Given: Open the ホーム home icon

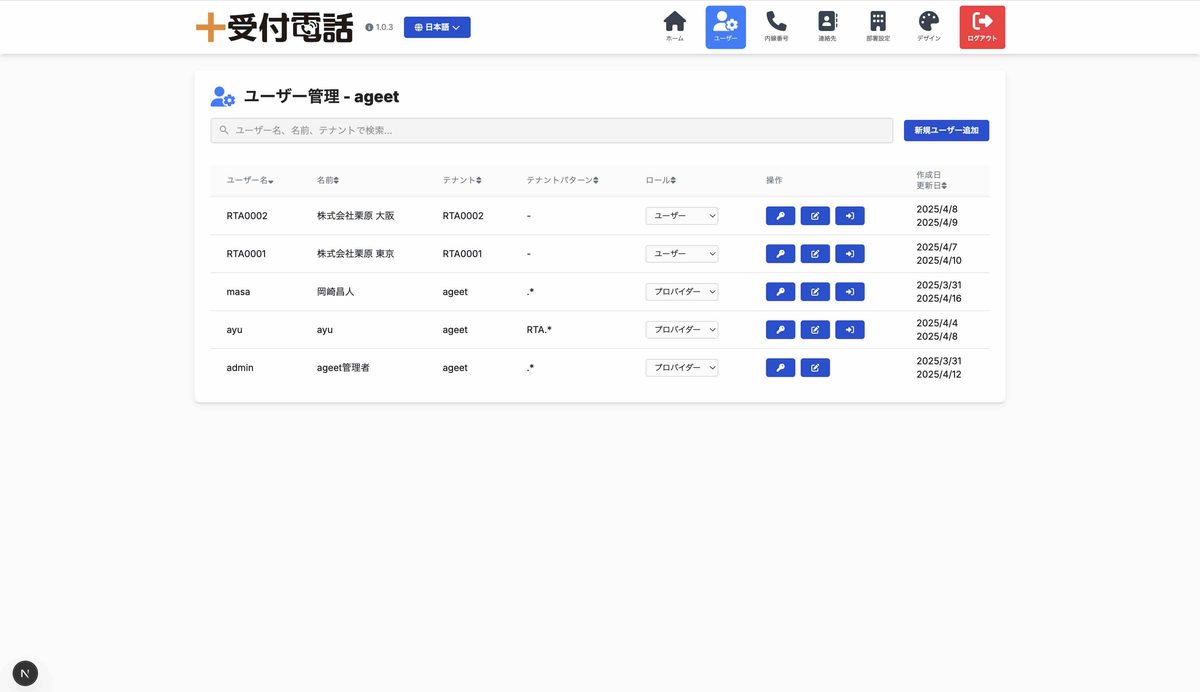Looking at the screenshot, I should [x=675, y=27].
